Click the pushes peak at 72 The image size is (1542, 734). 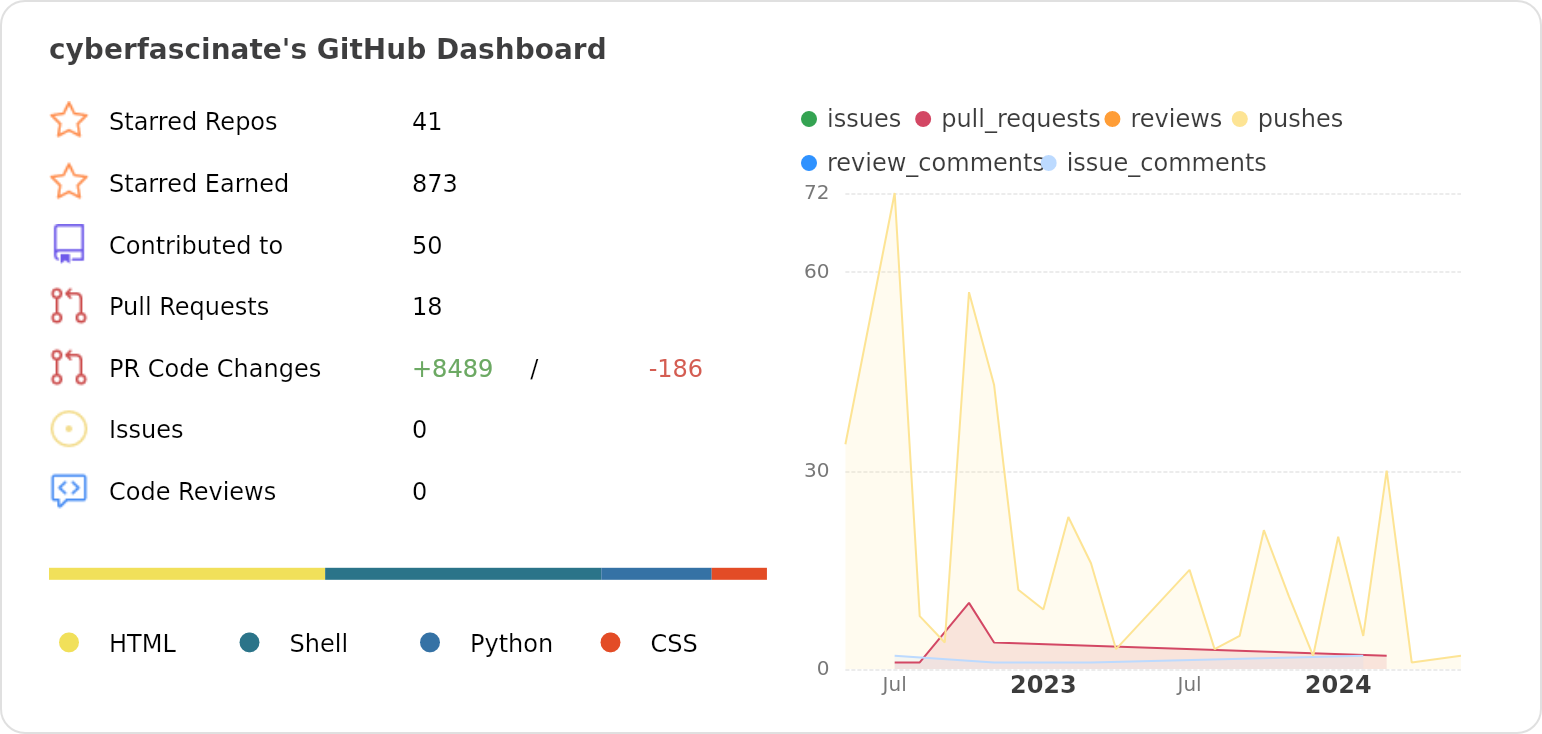click(894, 194)
